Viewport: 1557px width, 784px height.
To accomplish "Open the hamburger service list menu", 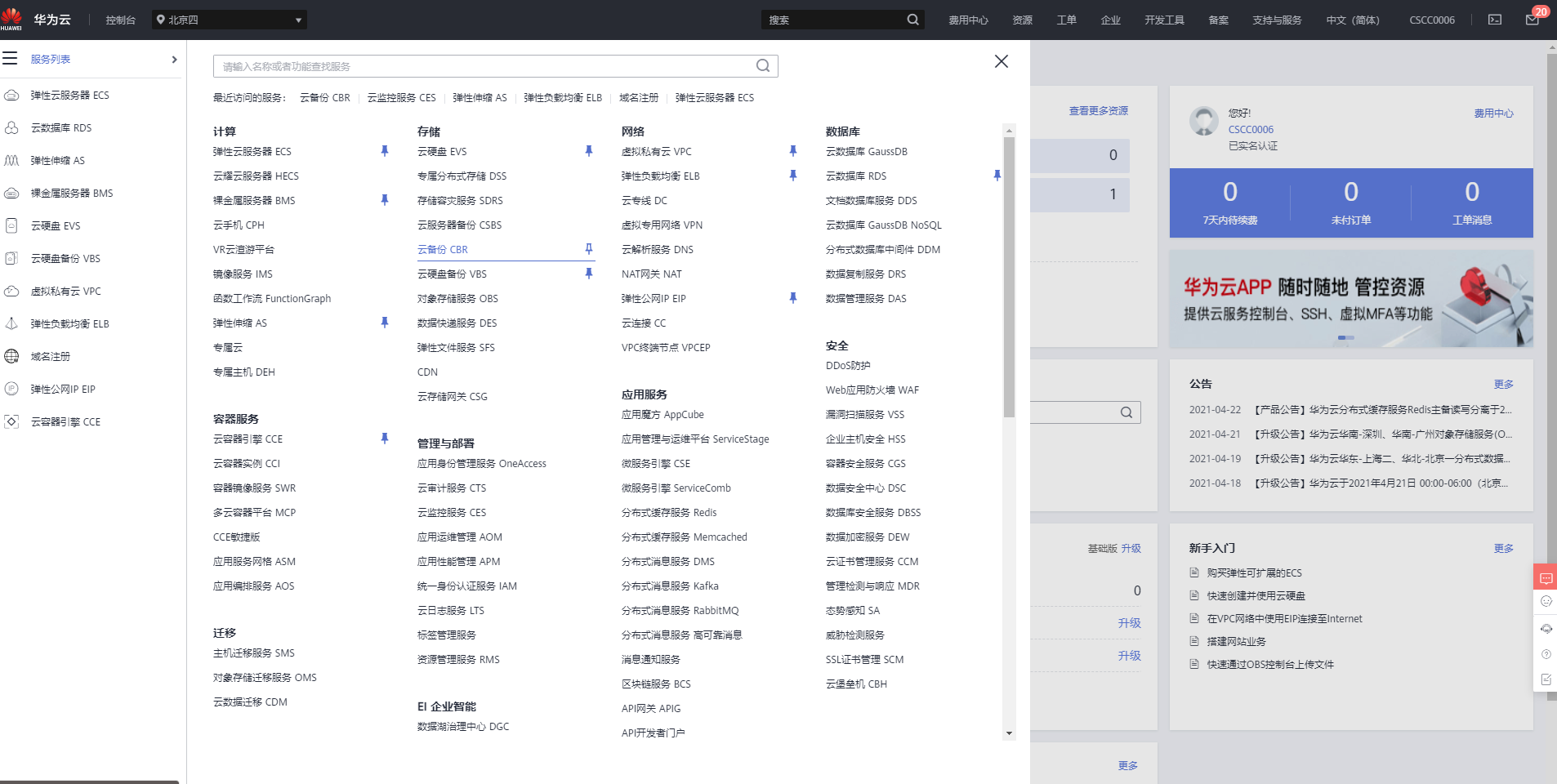I will point(10,58).
